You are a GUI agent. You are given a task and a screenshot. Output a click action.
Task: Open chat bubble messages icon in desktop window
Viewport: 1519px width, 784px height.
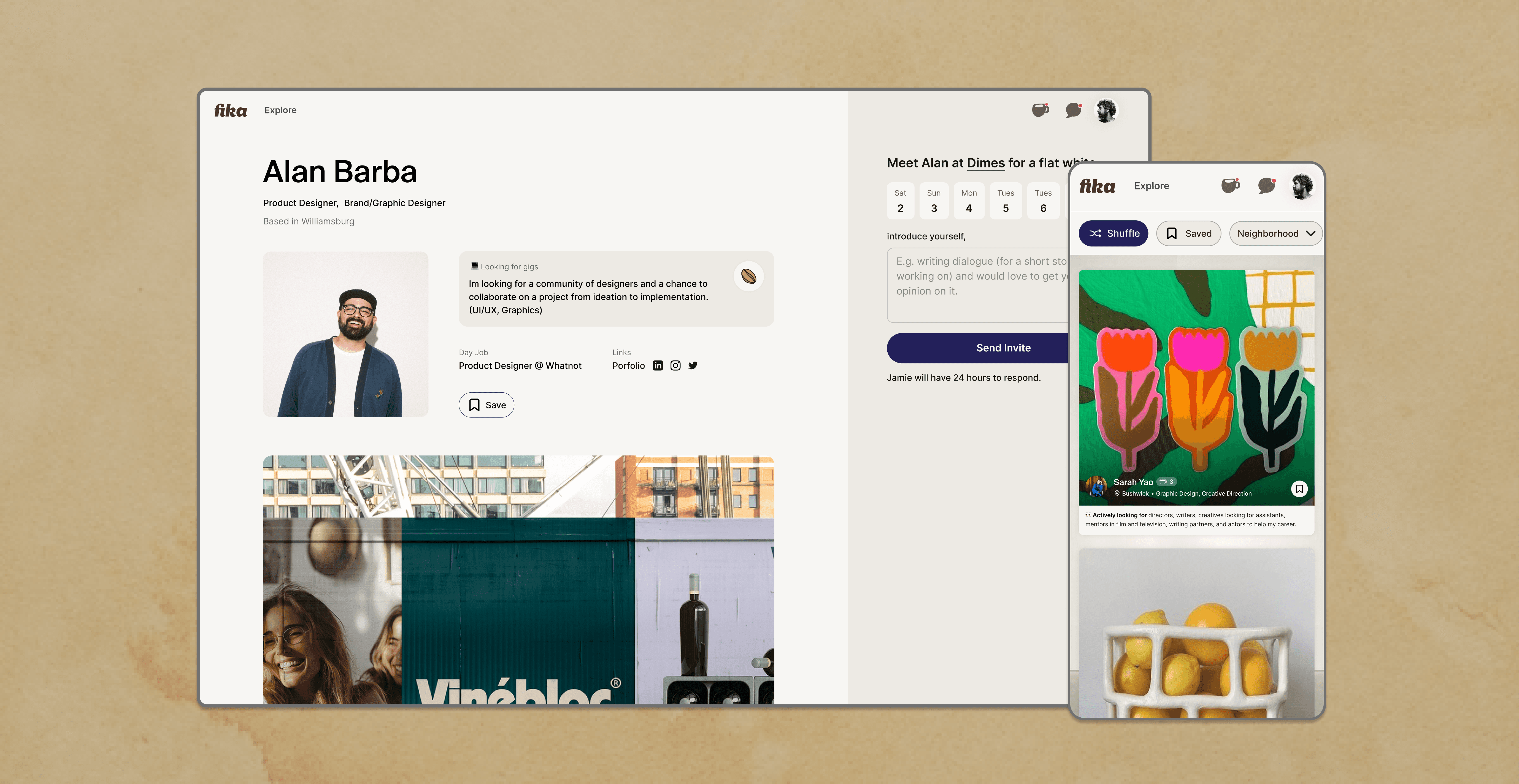coord(1074,110)
